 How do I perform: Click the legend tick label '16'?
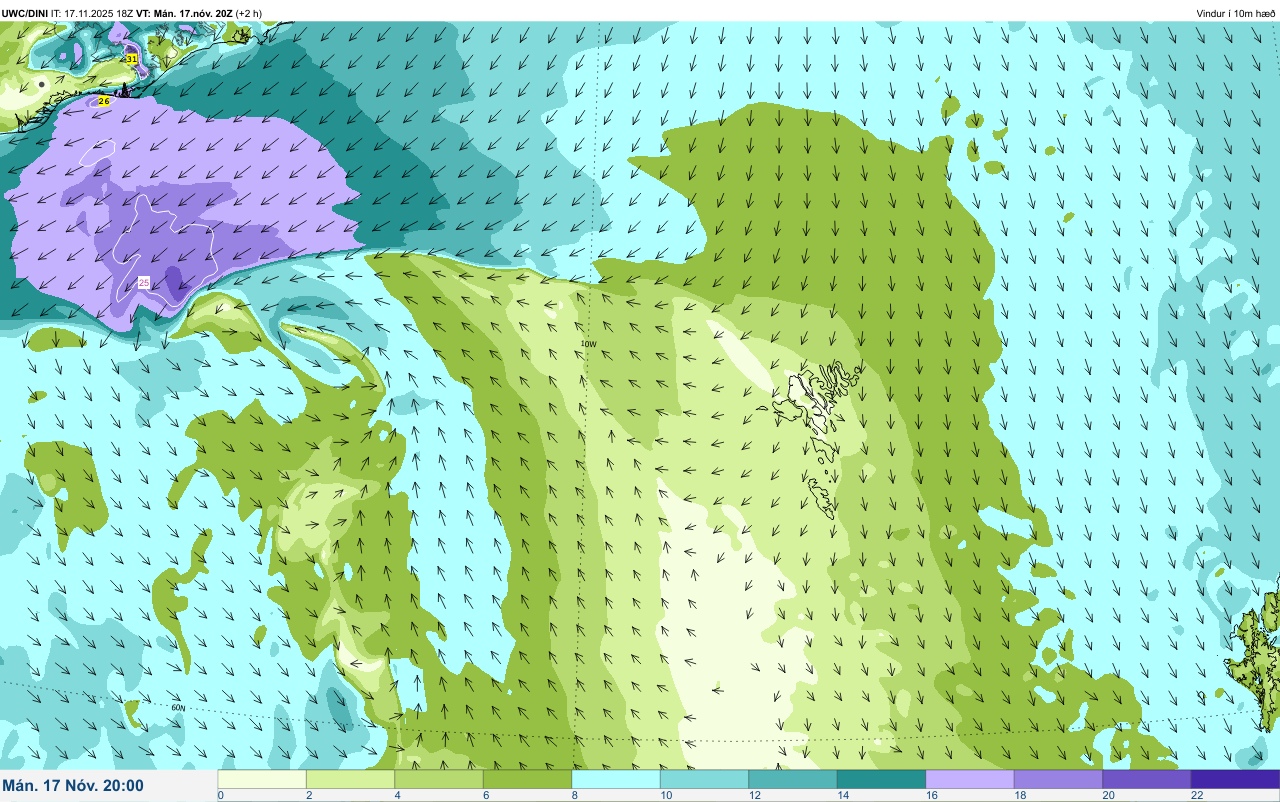pos(930,795)
